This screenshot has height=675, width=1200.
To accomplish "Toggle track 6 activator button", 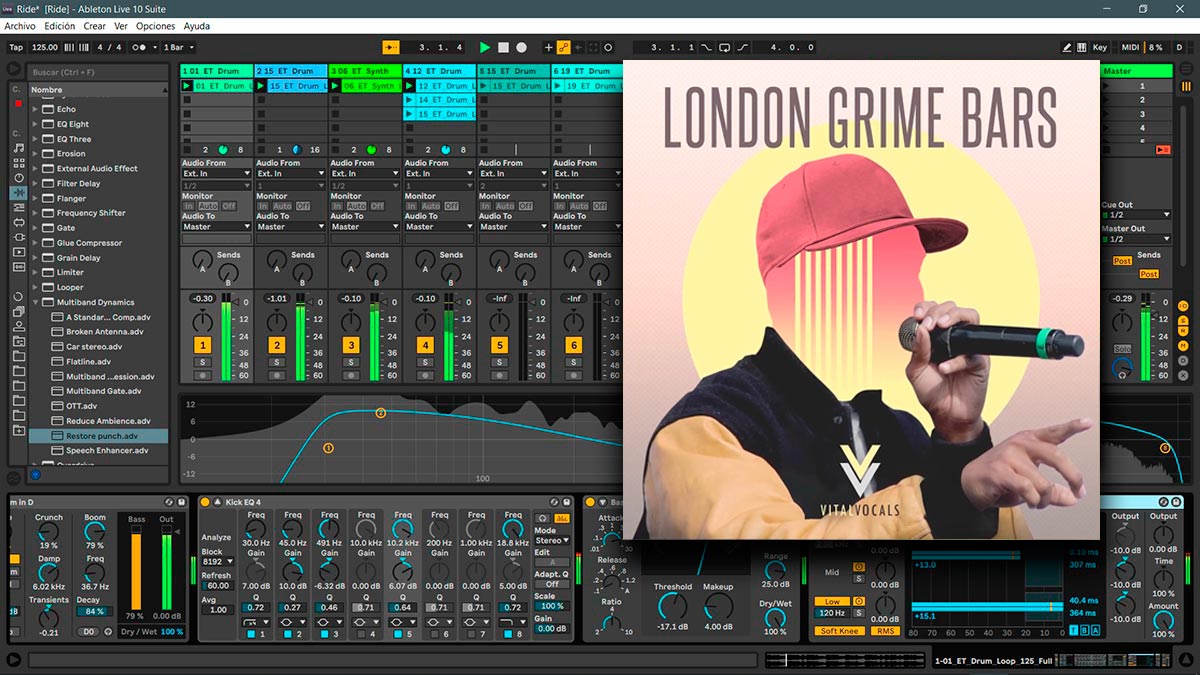I will (x=573, y=345).
